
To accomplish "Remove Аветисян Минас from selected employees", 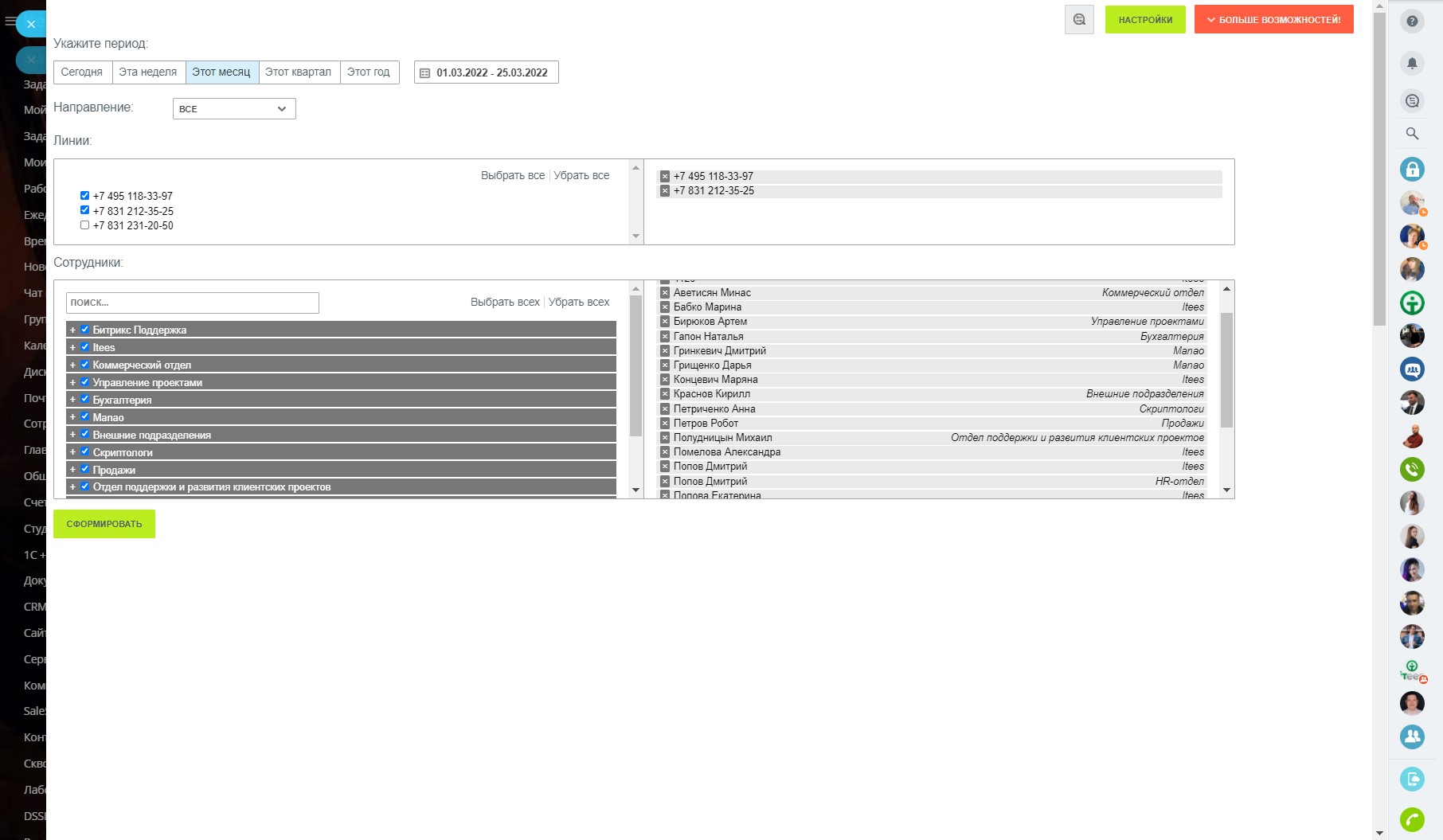I will pos(665,293).
